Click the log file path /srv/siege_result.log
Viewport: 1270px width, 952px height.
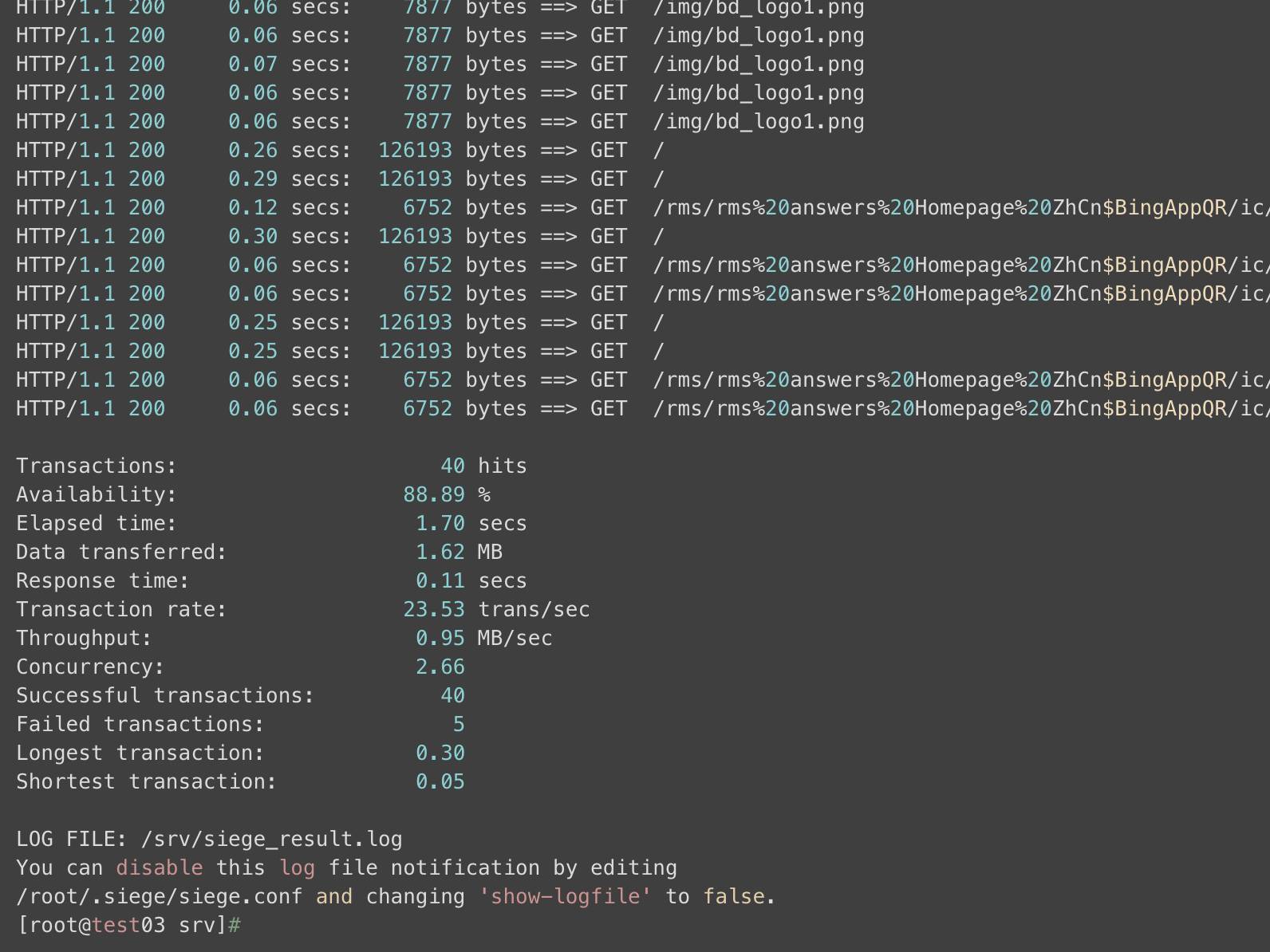pos(271,840)
